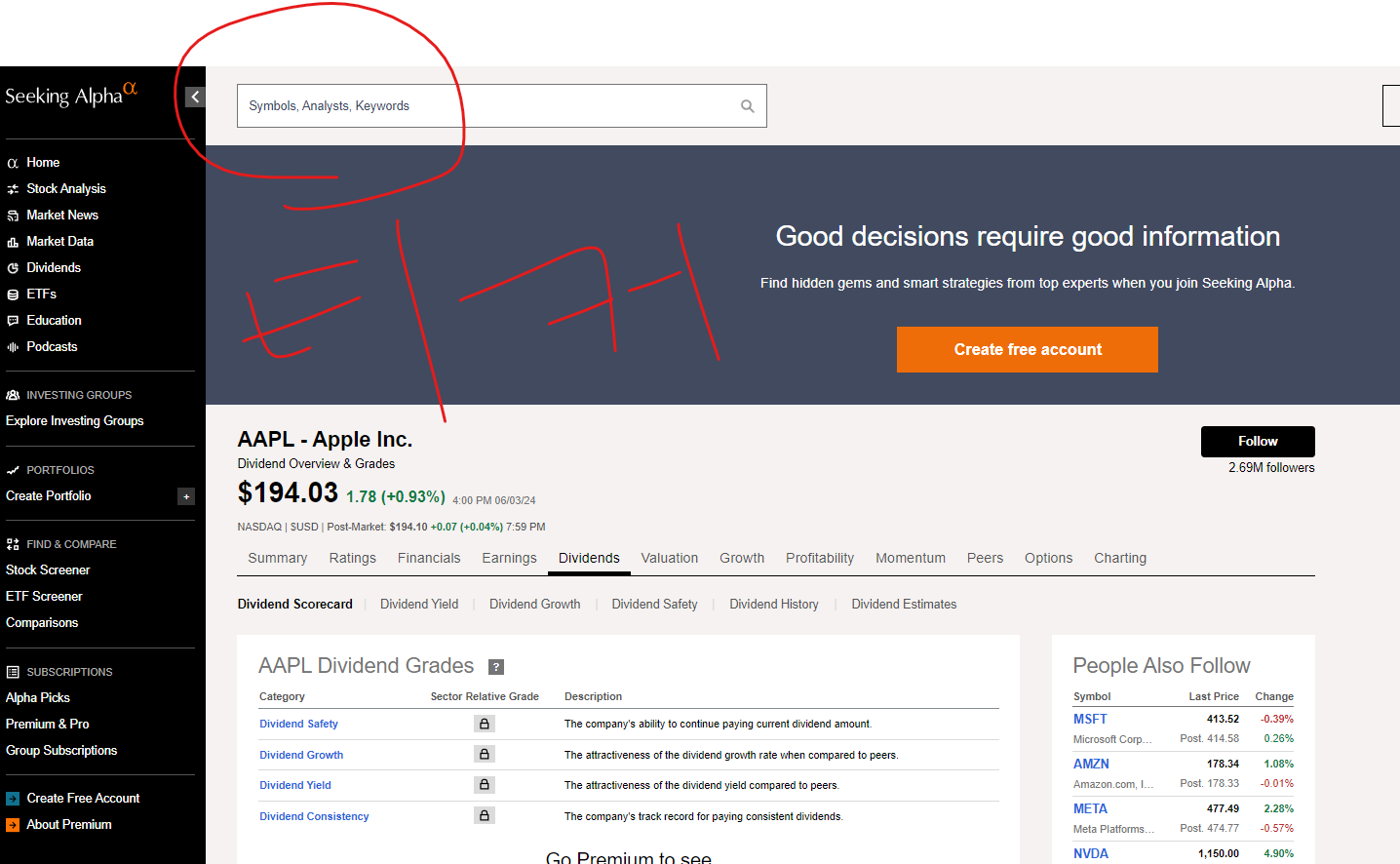Collapse the sidebar with the arrow button
Viewport: 1400px width, 864px height.
point(195,97)
